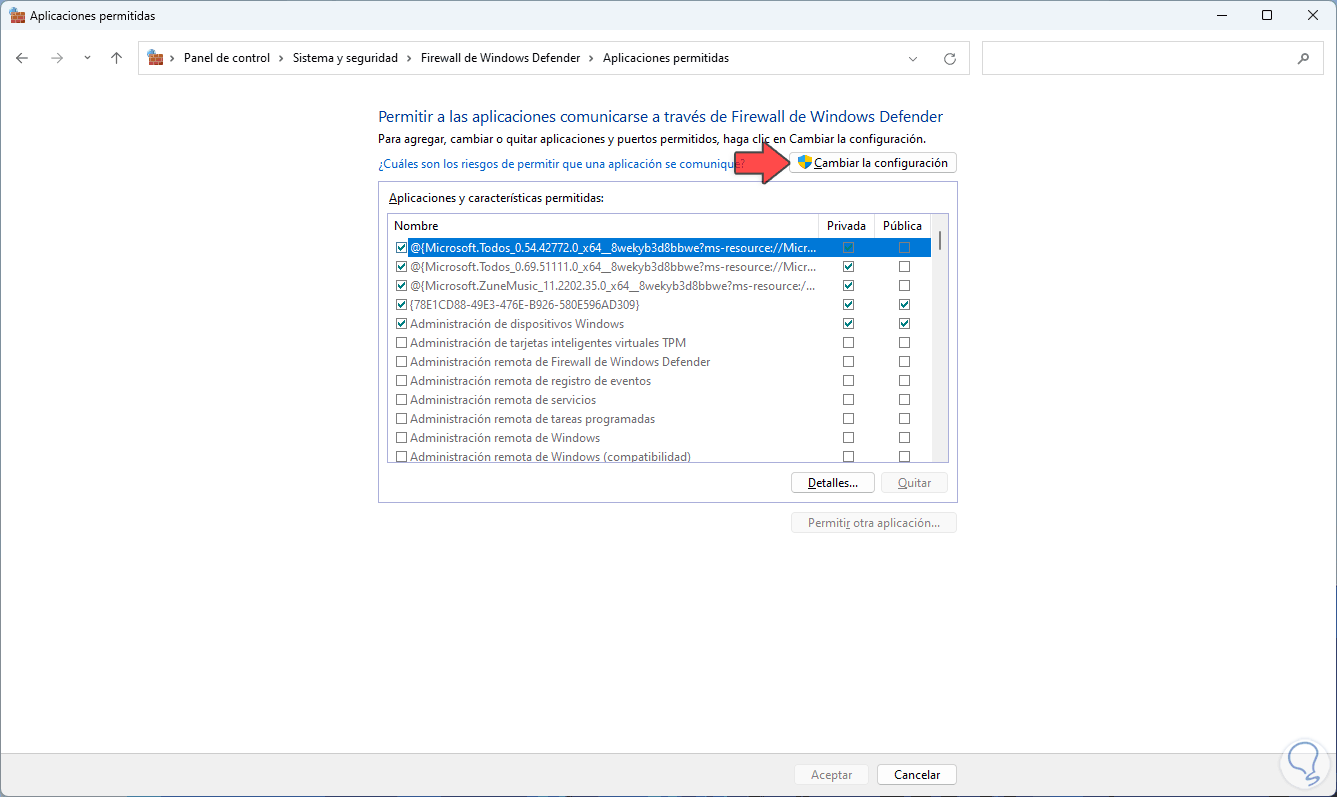Image resolution: width=1337 pixels, height=797 pixels.
Task: Toggle Pública for Microsoft.Todos_0.69.51111.0
Action: coord(904,267)
